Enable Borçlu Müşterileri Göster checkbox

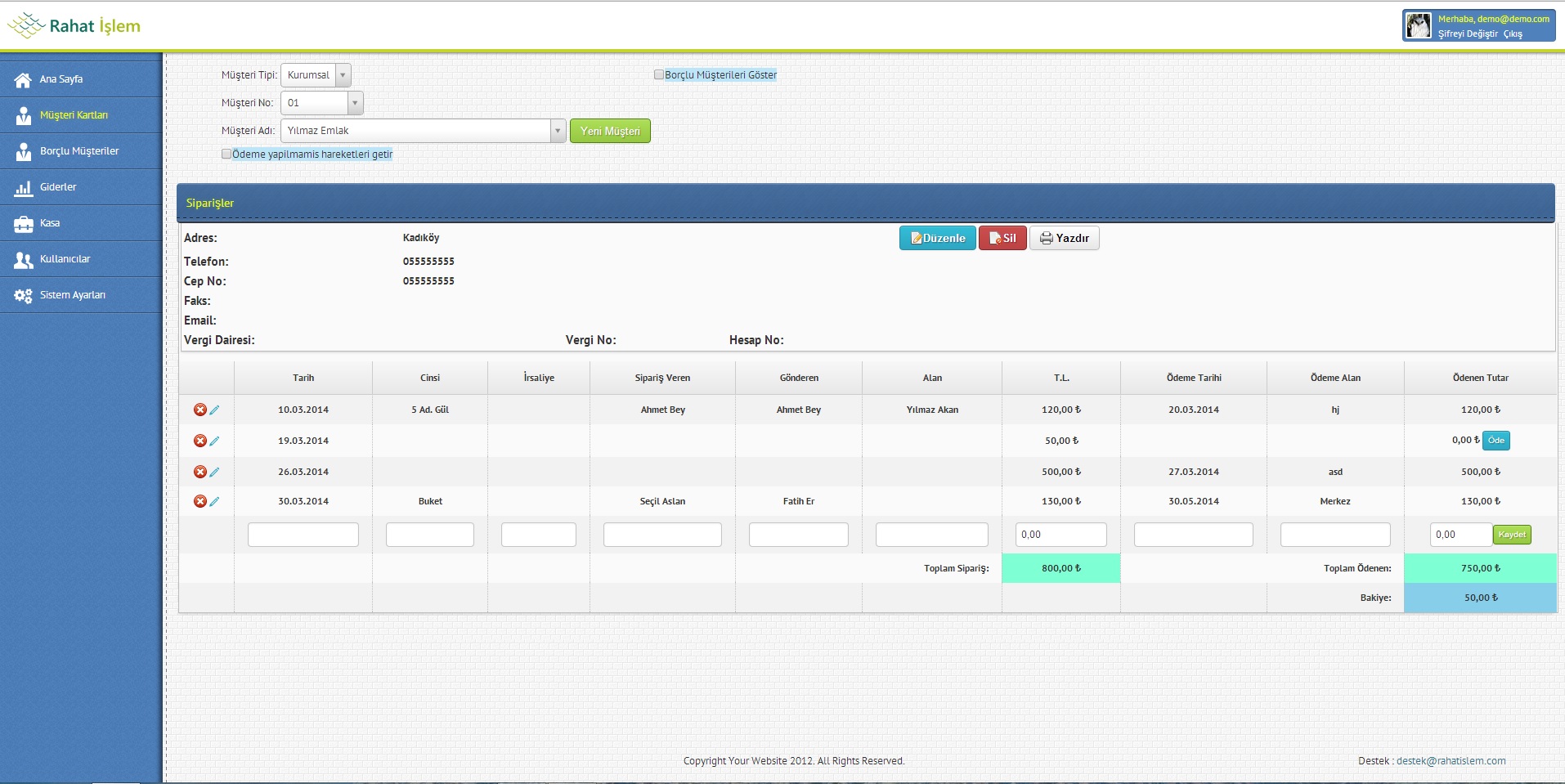[x=659, y=74]
